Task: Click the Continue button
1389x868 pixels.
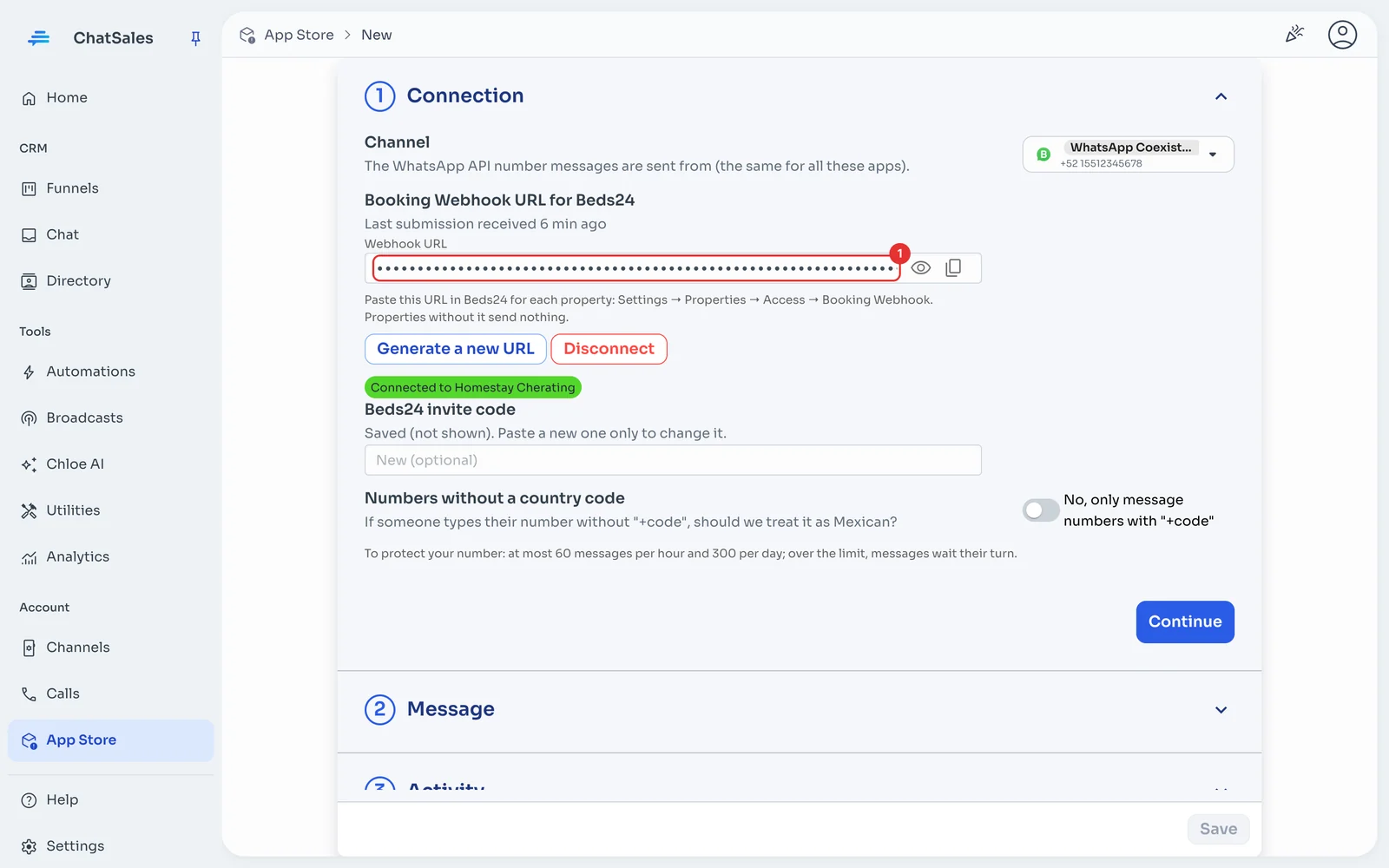Action: tap(1184, 621)
